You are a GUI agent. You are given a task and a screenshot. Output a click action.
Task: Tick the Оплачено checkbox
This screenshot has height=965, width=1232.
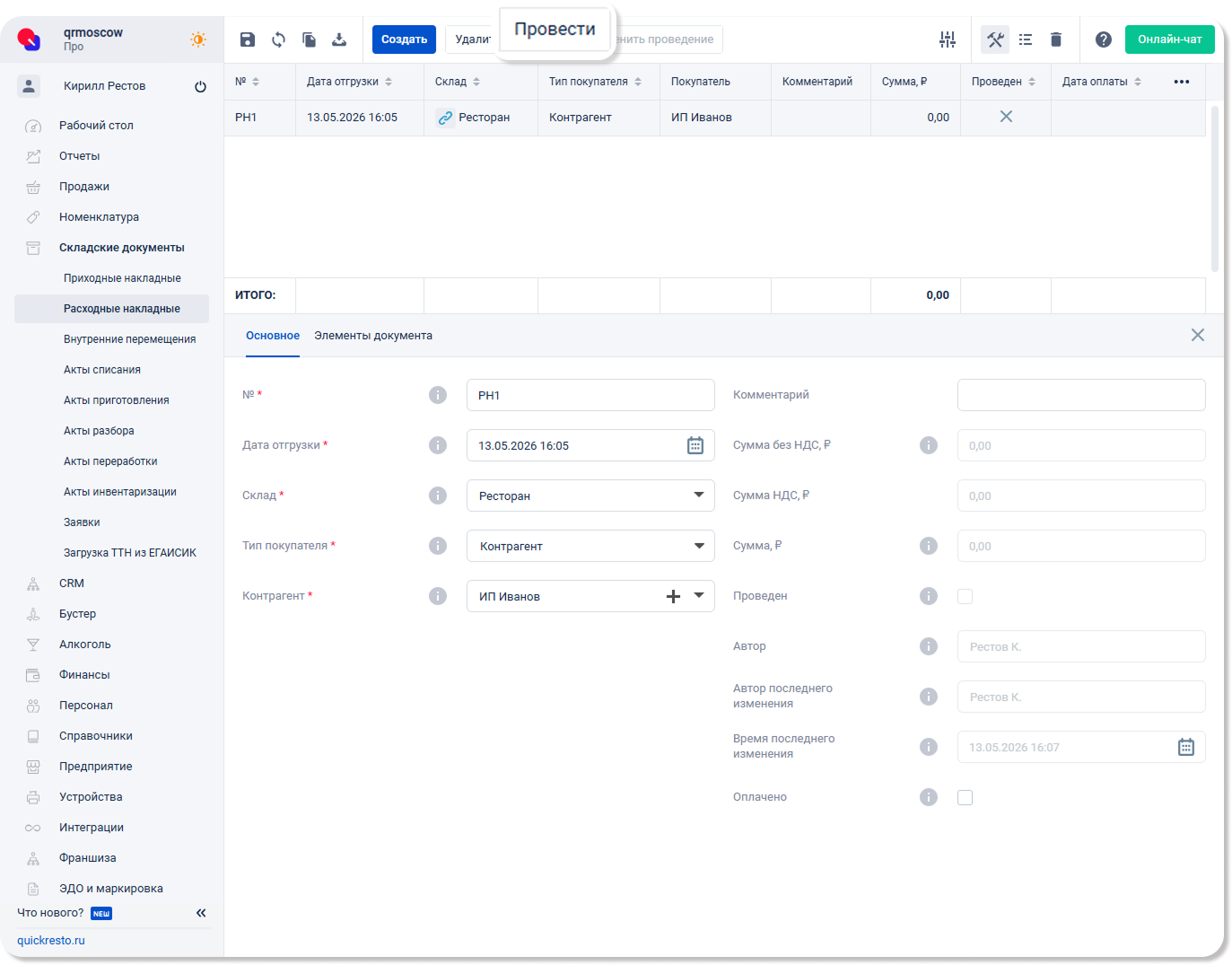[965, 797]
